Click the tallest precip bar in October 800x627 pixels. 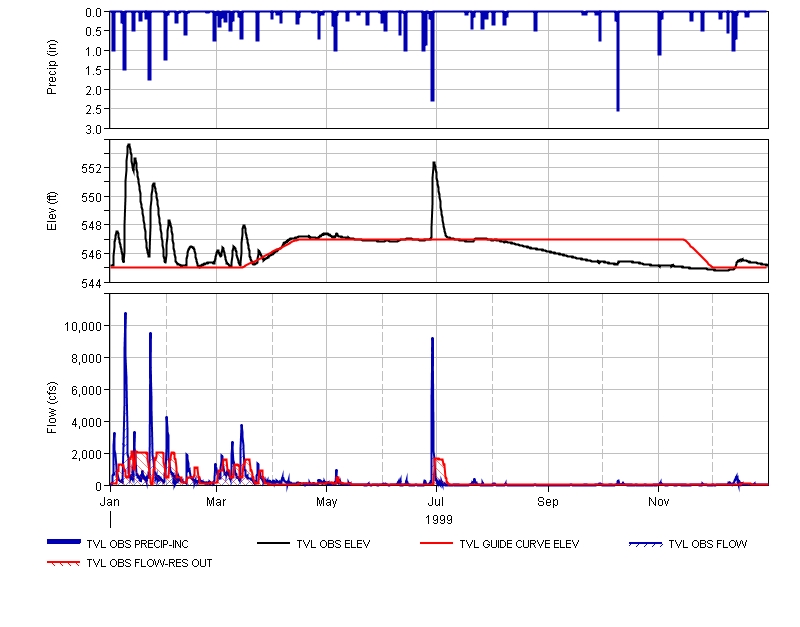coord(618,61)
